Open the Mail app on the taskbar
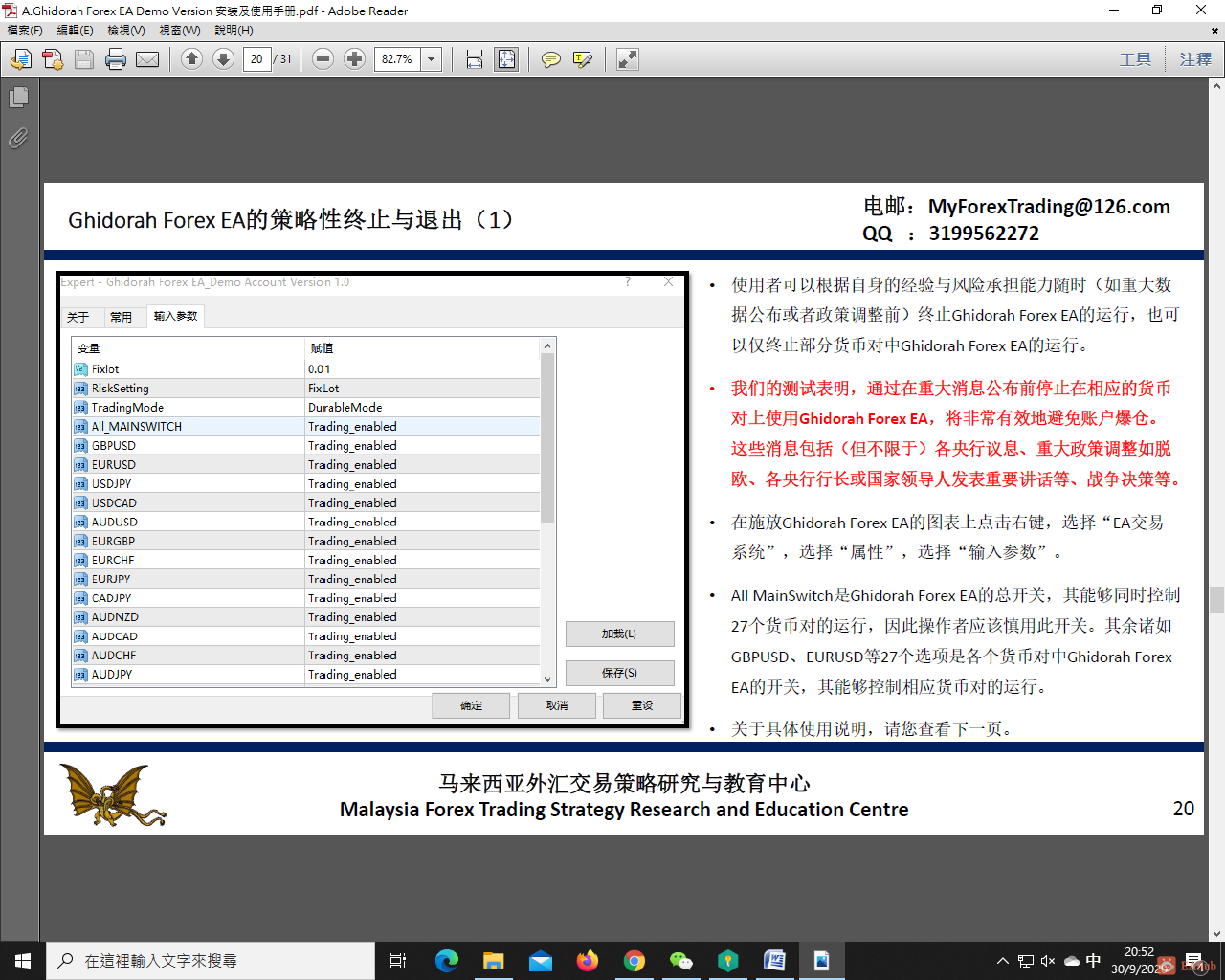Viewport: 1225px width, 980px height. click(x=541, y=961)
